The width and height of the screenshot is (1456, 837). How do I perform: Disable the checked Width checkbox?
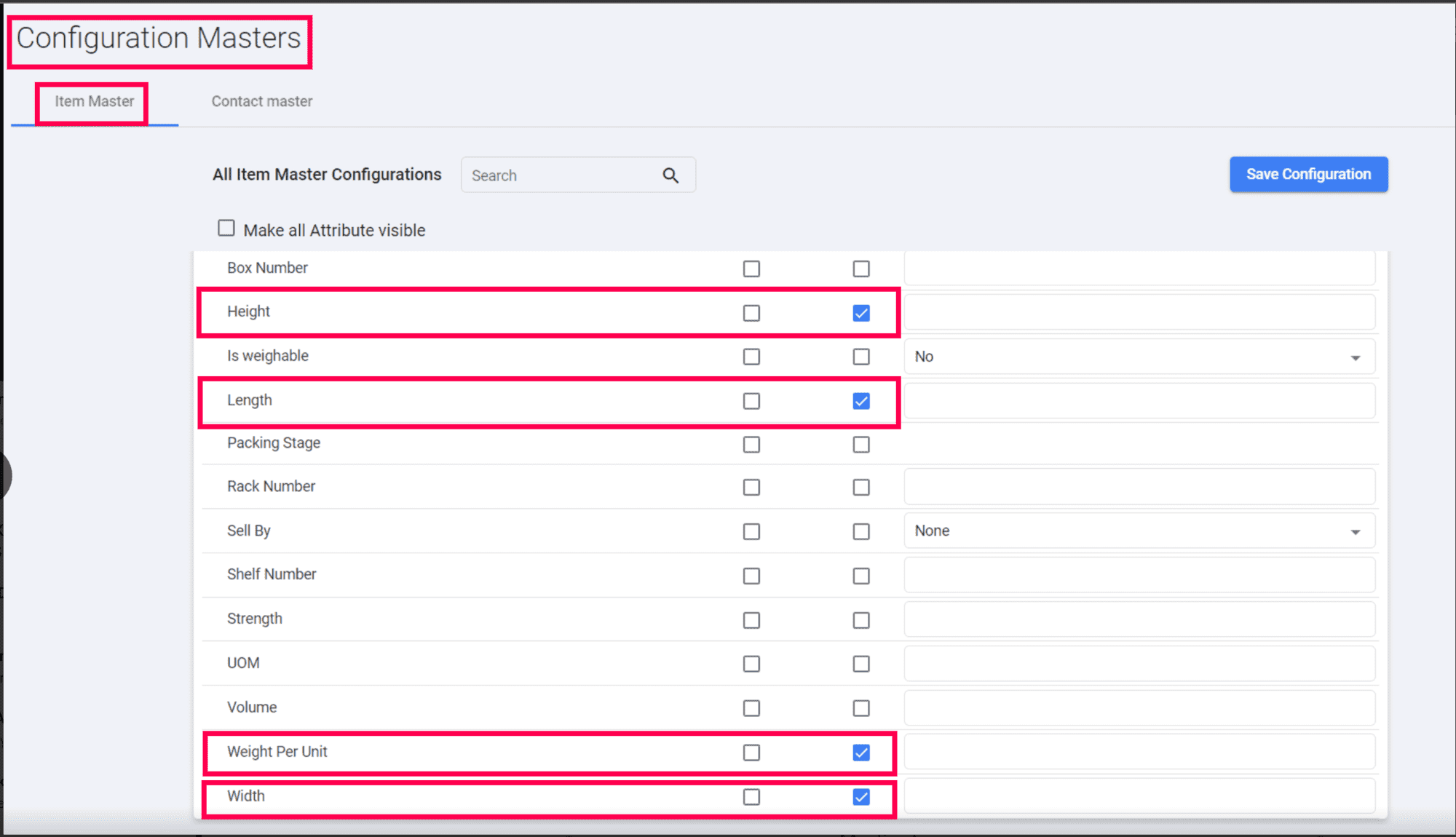pyautogui.click(x=861, y=797)
